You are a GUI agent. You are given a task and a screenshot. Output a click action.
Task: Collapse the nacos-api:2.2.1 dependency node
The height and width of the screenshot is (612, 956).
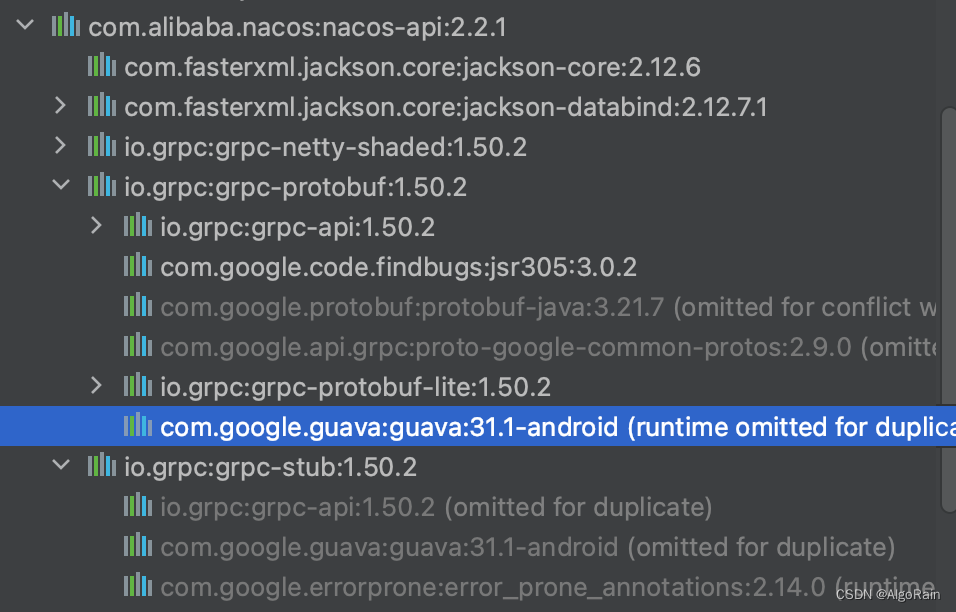(24, 26)
